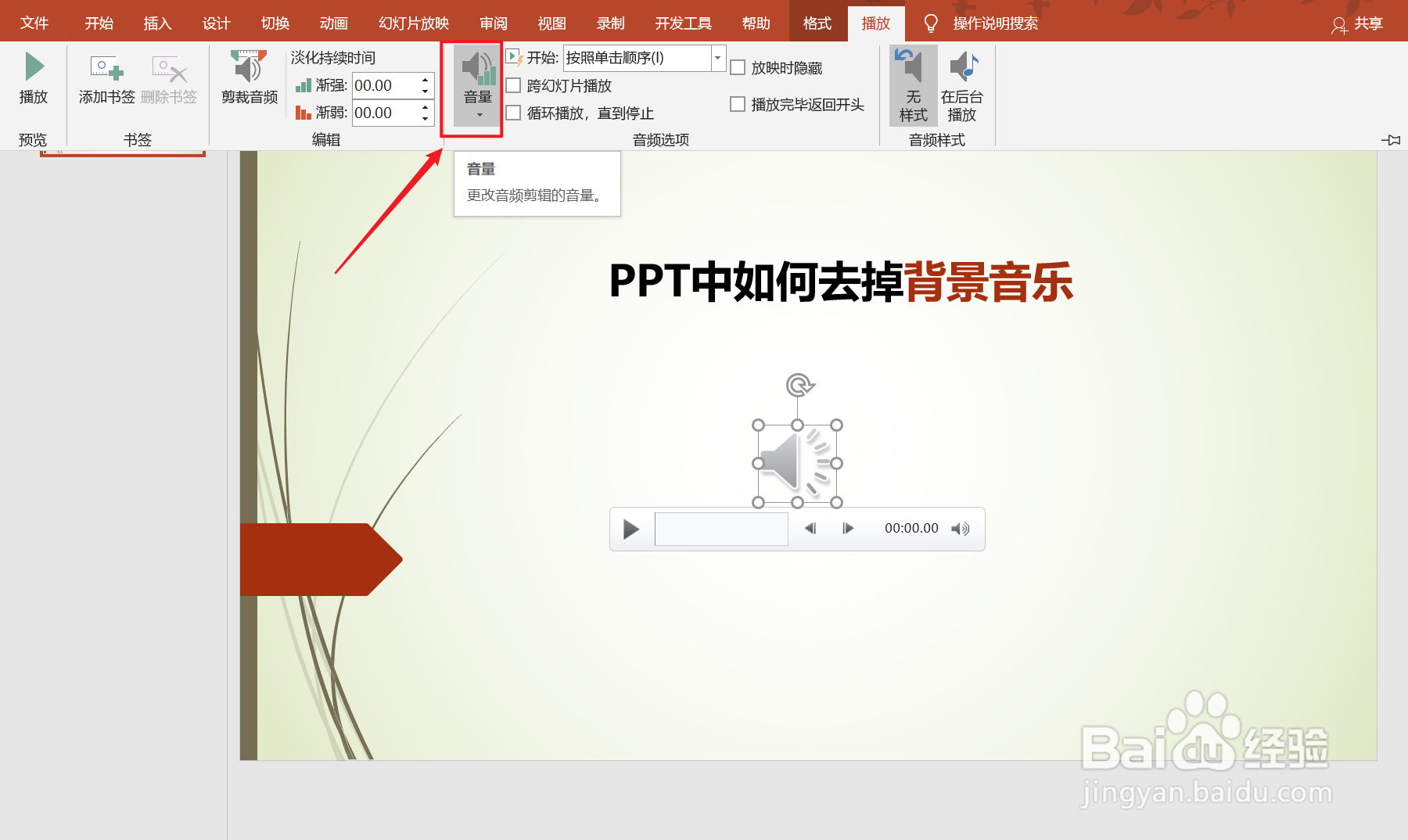The image size is (1408, 840).
Task: Toggle Play Across Slides (跨幻灯片播放) checkbox
Action: tap(513, 85)
